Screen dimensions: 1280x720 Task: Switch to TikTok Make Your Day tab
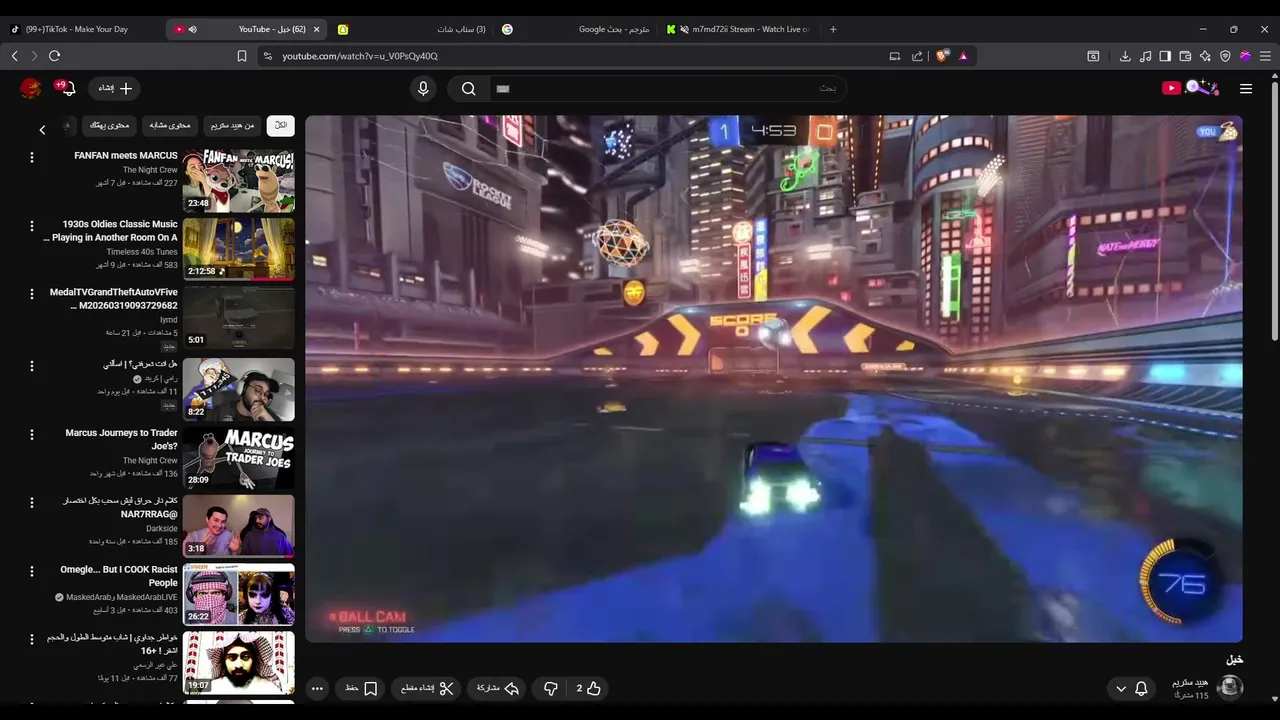(x=80, y=29)
